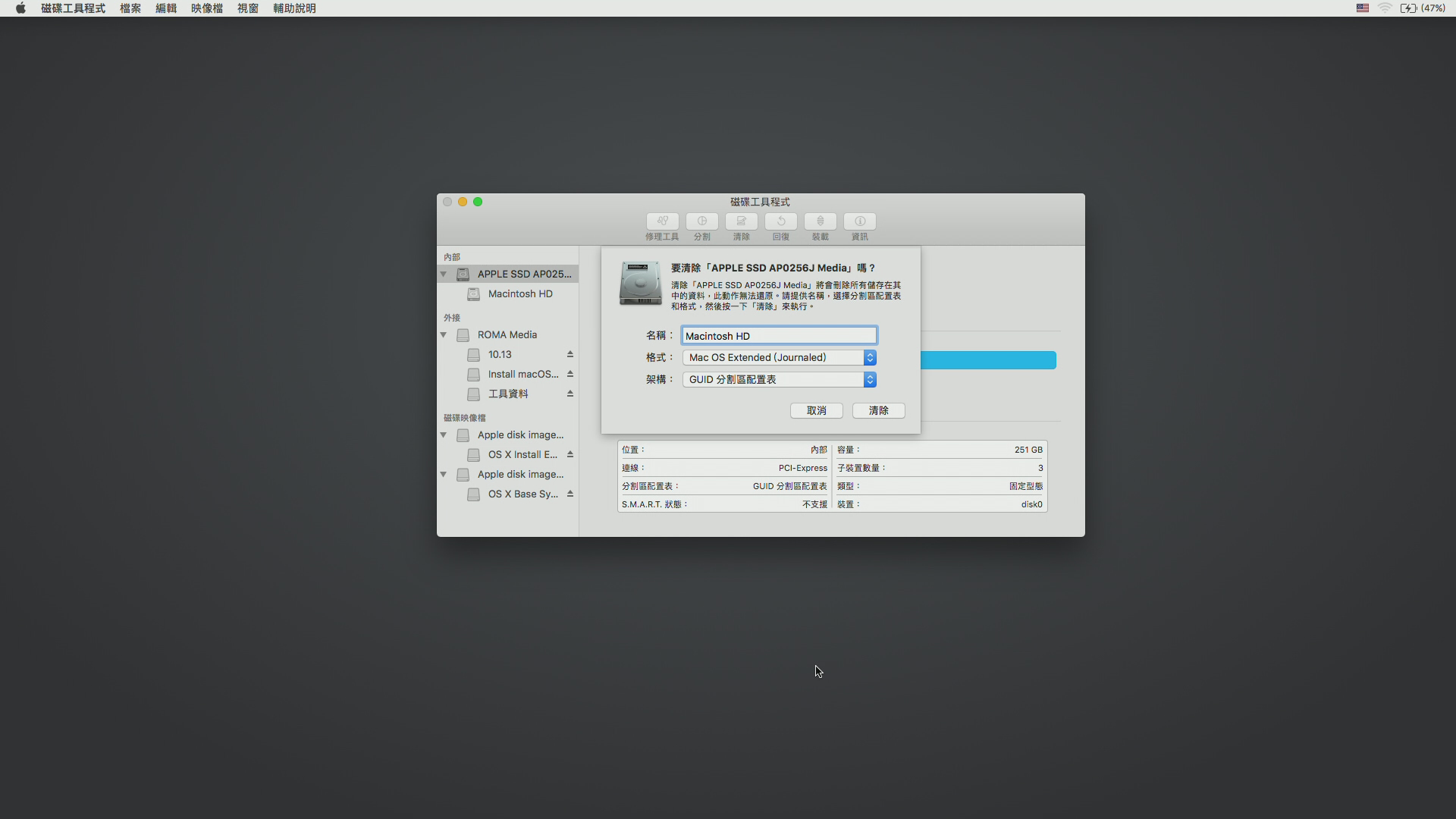
Task: Click the second Apple disk image... row
Action: pos(508,474)
